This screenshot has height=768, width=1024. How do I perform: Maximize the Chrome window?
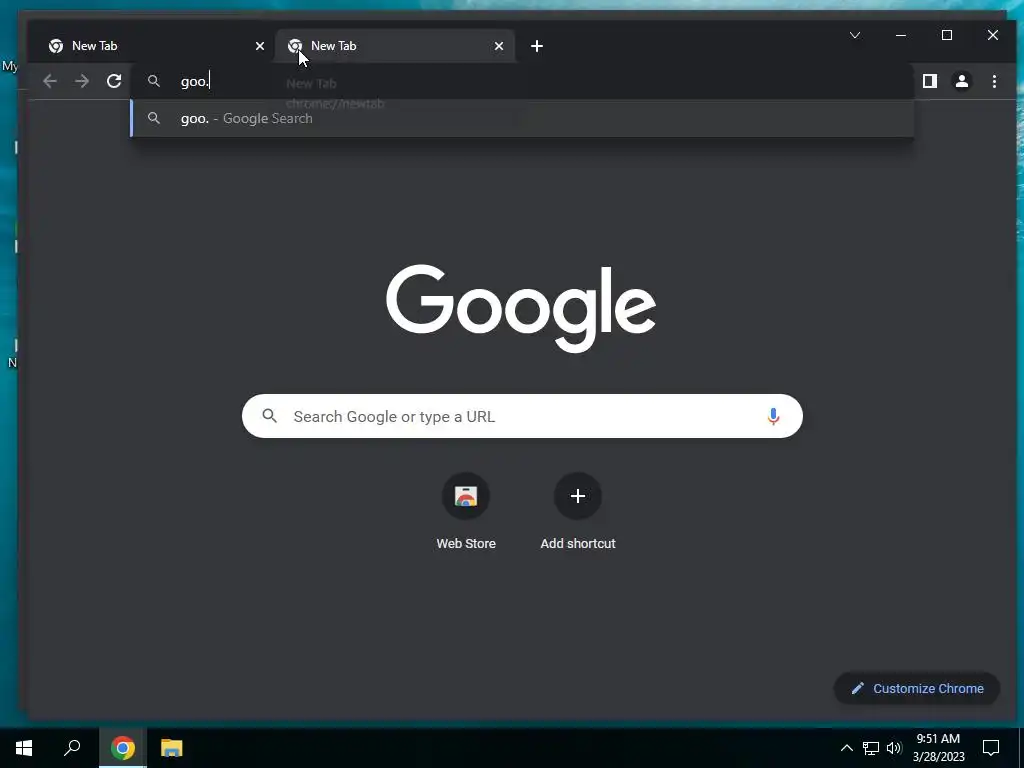click(x=947, y=35)
